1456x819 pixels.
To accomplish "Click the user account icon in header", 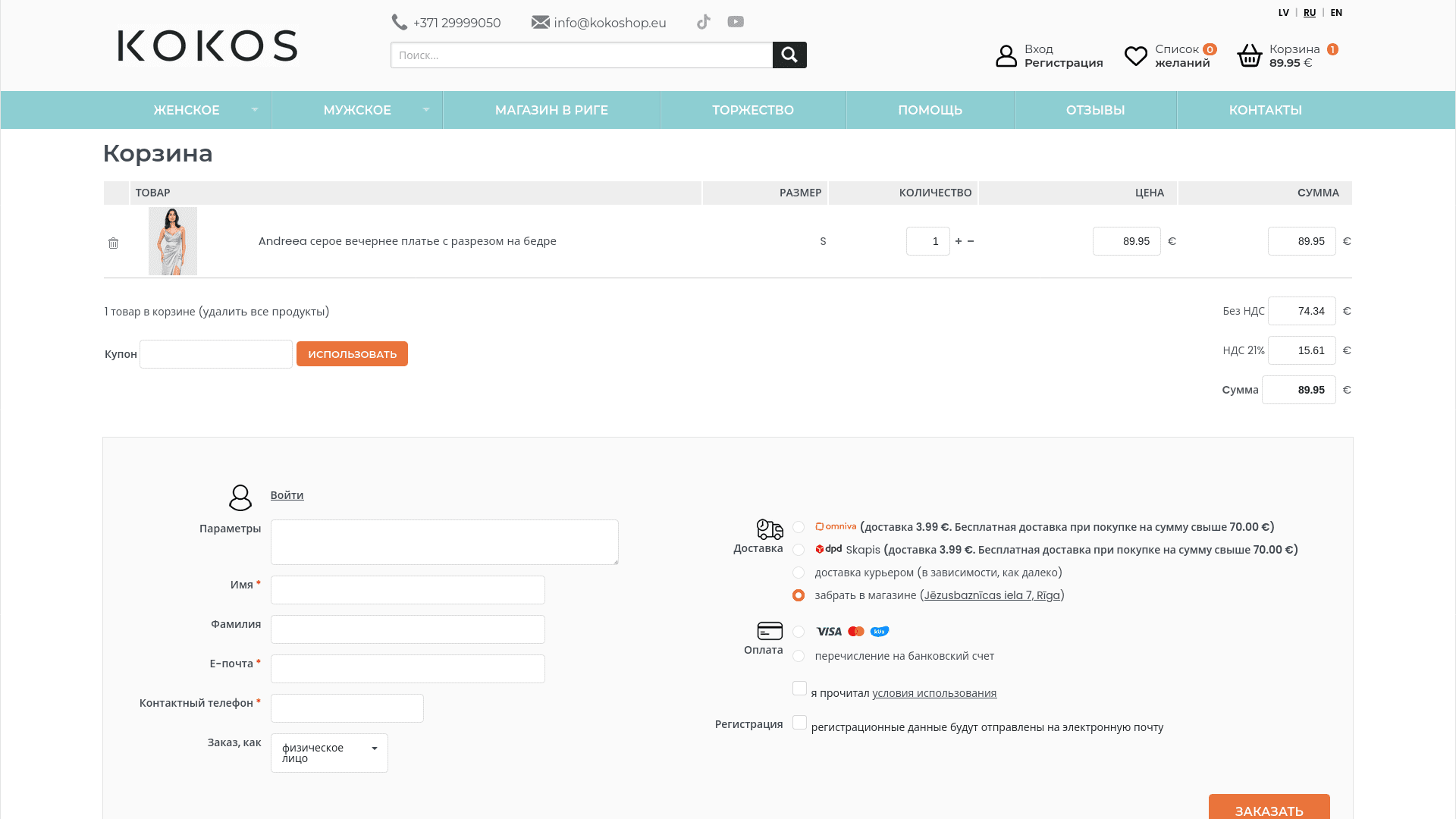I will (x=1006, y=56).
